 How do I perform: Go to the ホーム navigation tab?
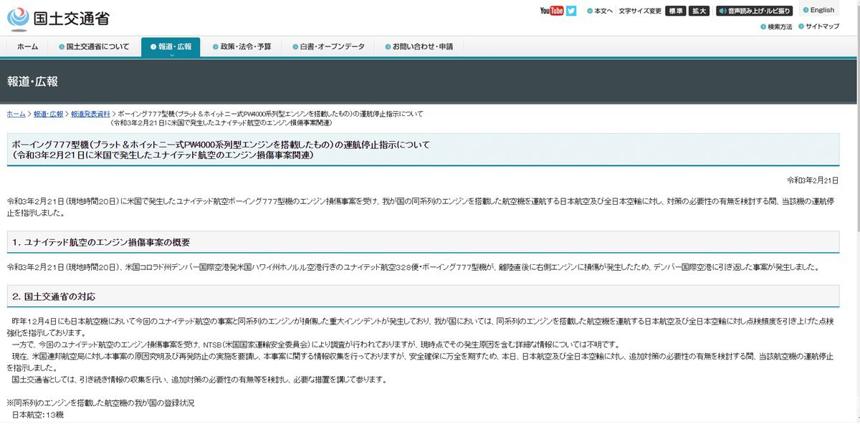click(27, 47)
